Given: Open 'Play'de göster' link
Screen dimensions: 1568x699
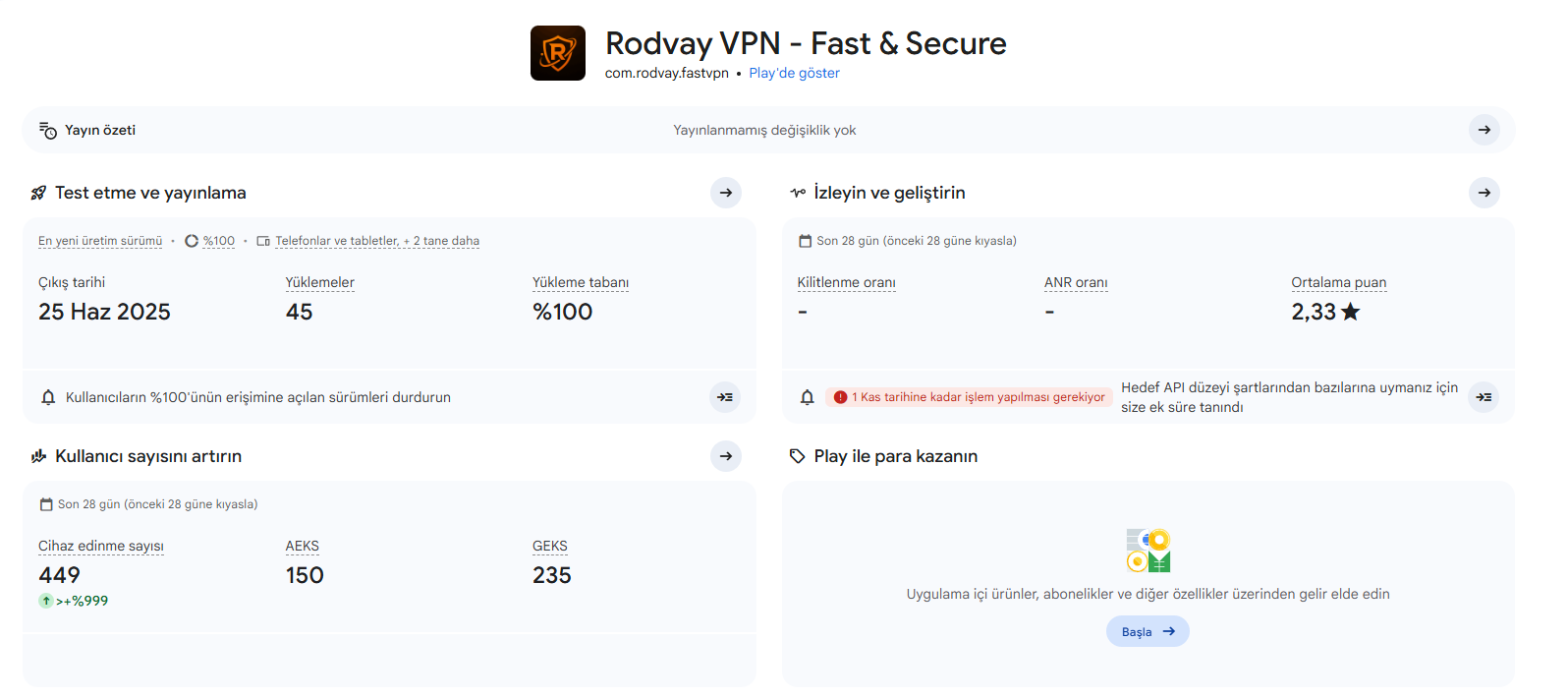Looking at the screenshot, I should point(794,73).
